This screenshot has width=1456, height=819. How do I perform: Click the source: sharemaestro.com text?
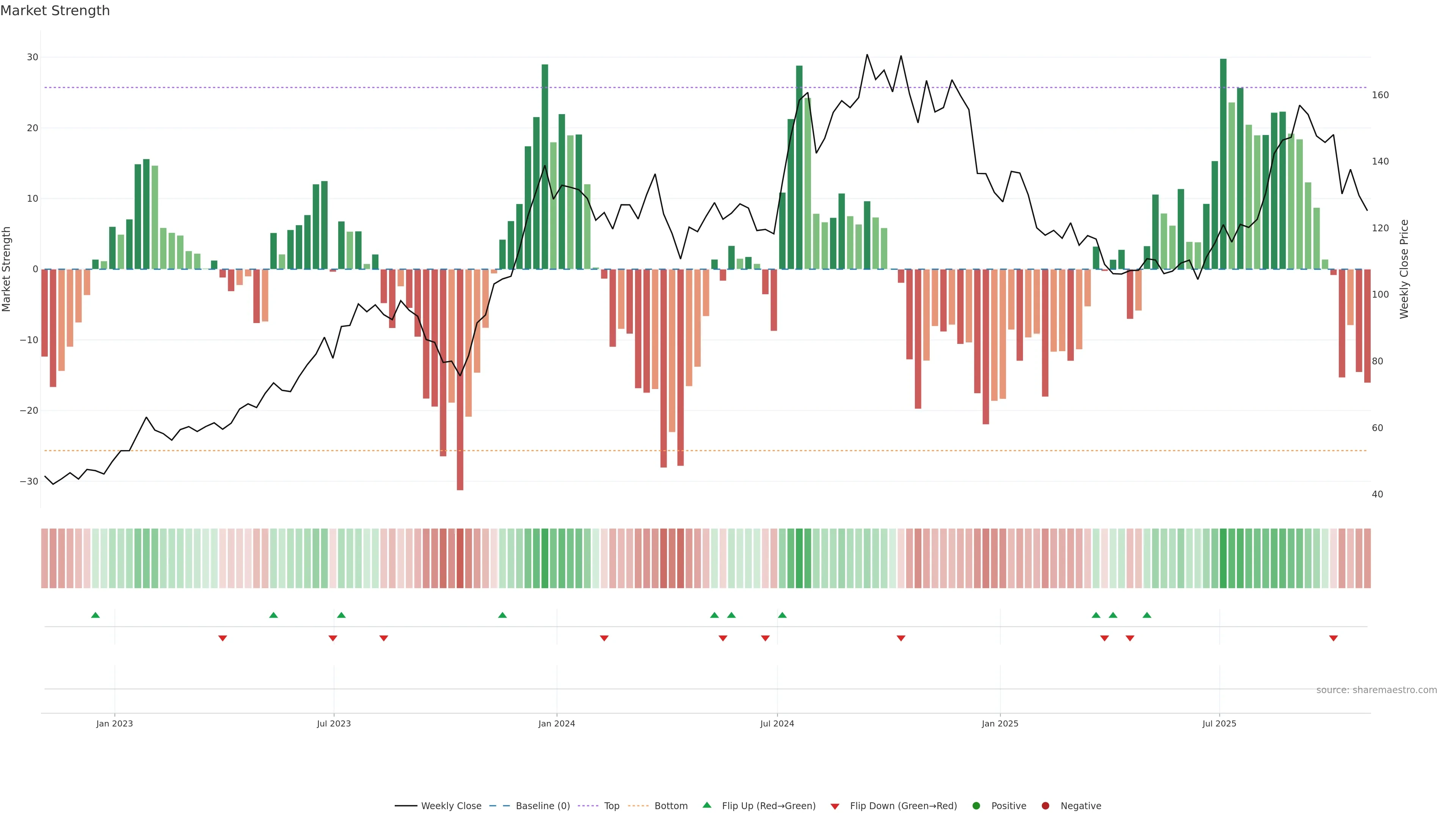point(1376,690)
